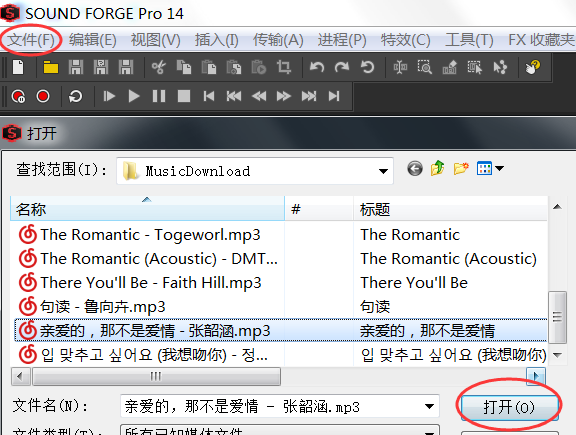Image resolution: width=576 pixels, height=435 pixels.
Task: Open file using the yellow folder icon
Action: pos(51,67)
